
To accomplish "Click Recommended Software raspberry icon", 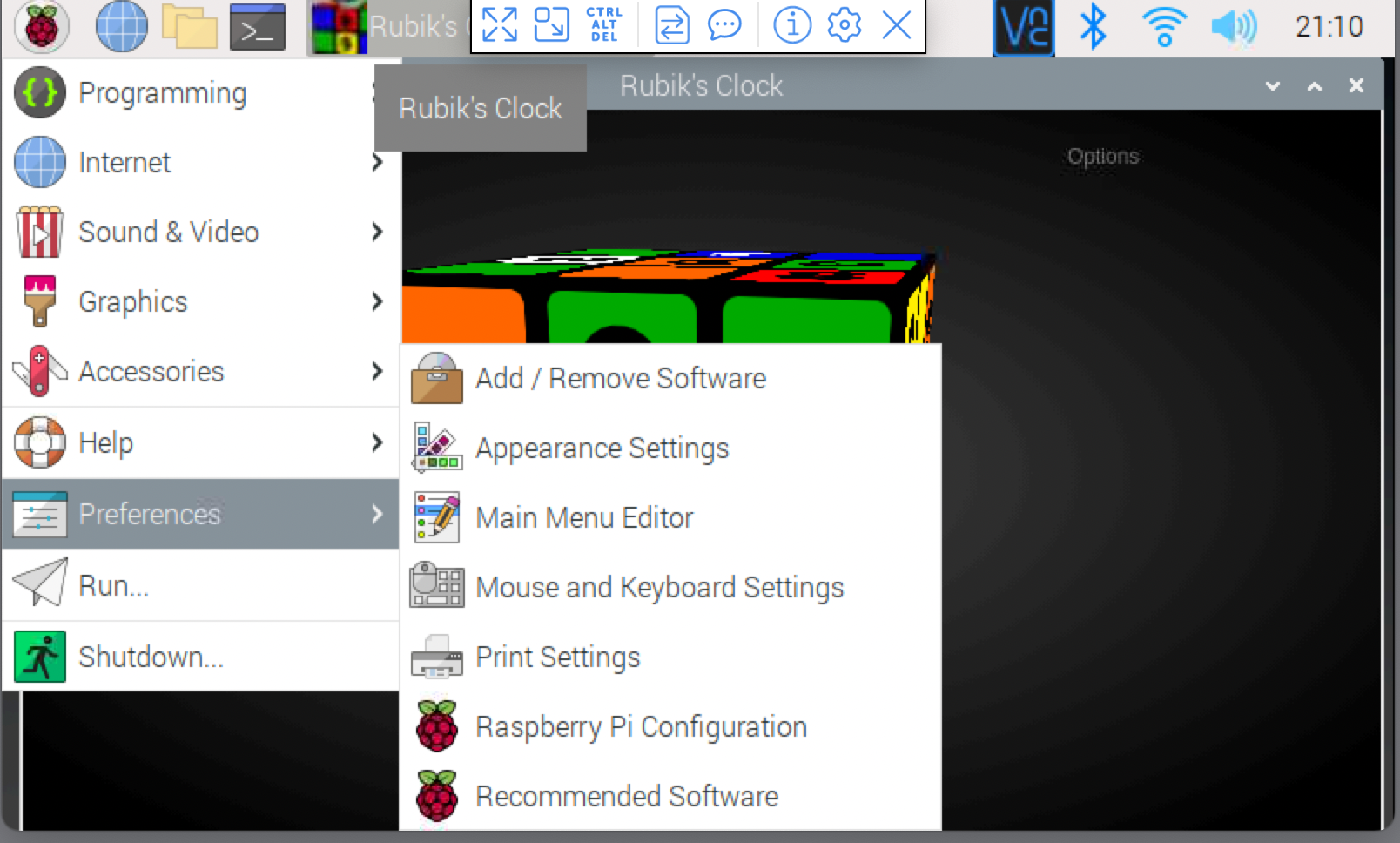I will click(x=436, y=795).
